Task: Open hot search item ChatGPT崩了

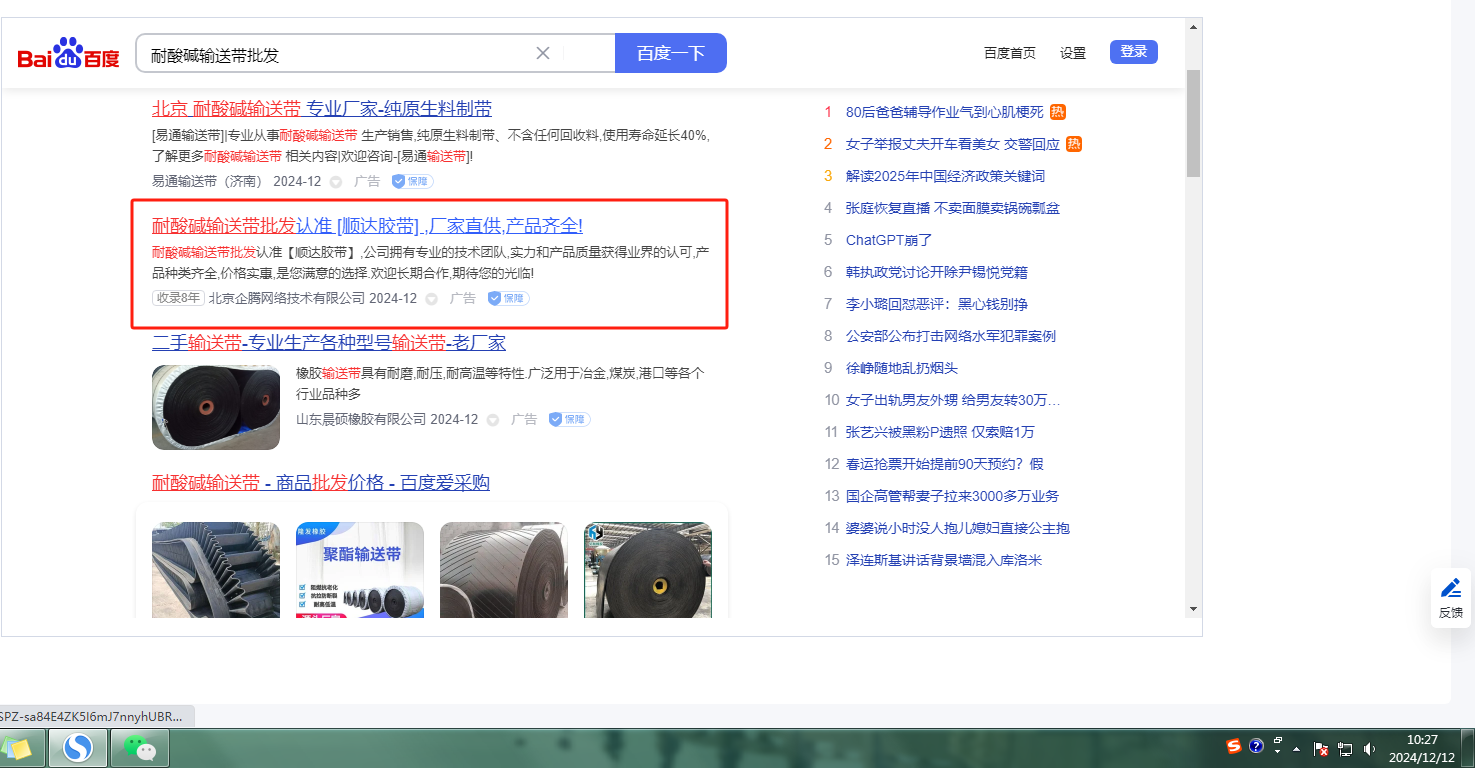Action: coord(888,240)
